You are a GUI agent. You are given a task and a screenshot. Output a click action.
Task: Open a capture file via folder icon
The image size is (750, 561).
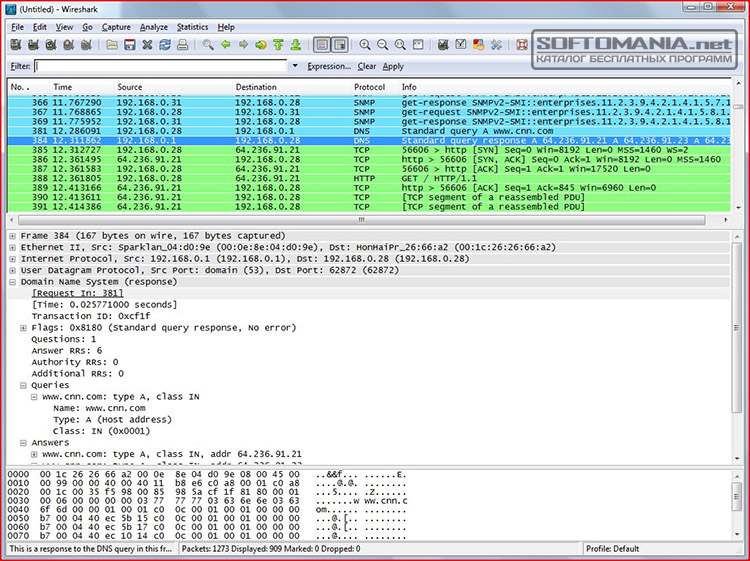pyautogui.click(x=112, y=45)
